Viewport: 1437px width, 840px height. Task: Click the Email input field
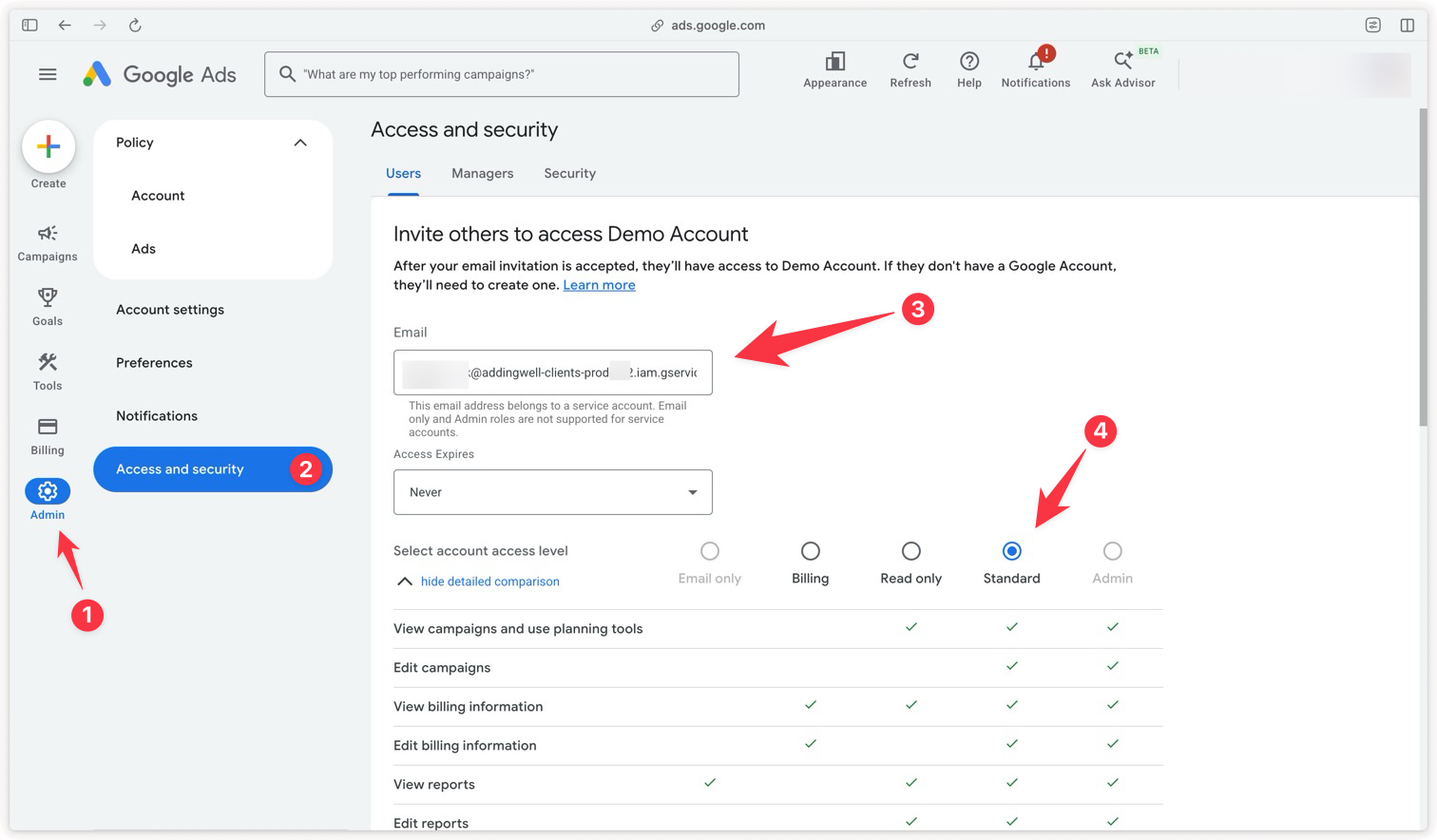point(553,372)
